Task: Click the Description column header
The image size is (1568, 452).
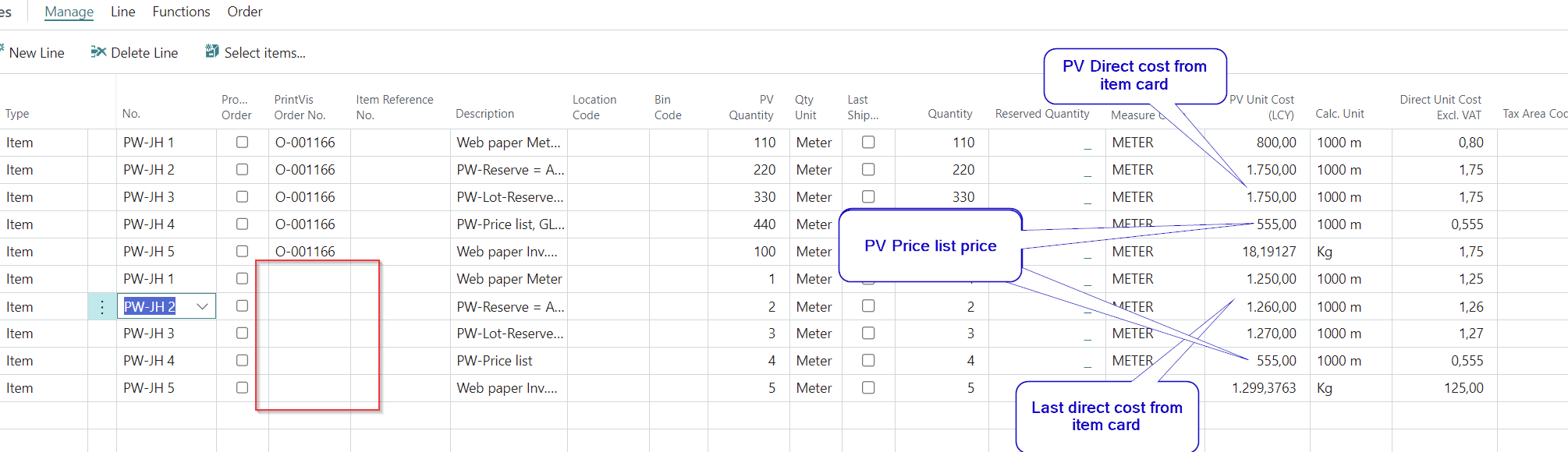Action: (x=484, y=114)
